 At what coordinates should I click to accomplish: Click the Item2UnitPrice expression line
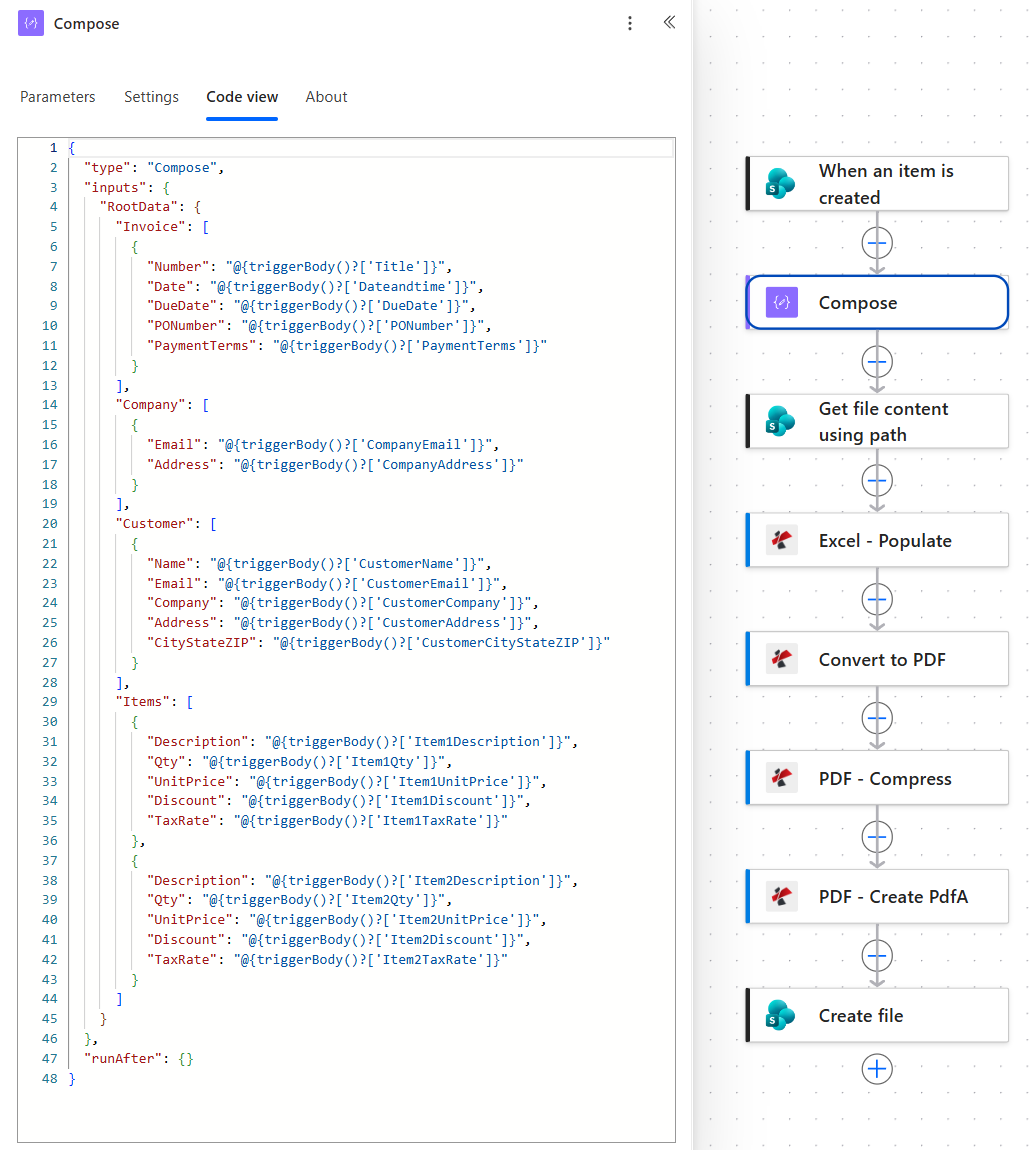point(347,920)
